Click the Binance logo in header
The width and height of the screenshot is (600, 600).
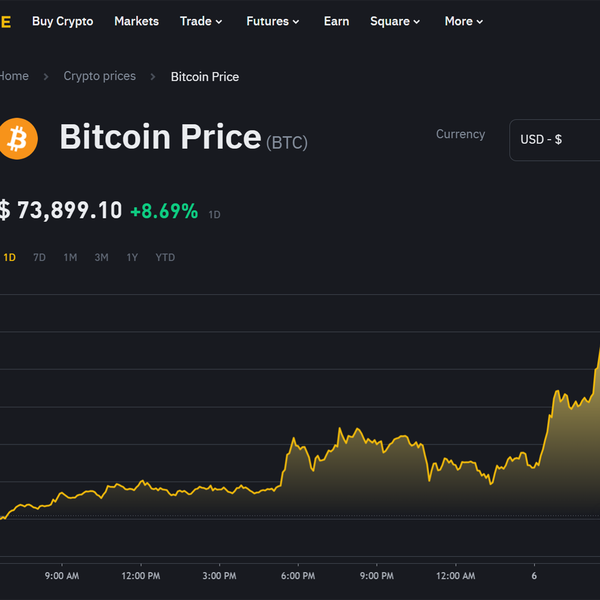point(5,21)
